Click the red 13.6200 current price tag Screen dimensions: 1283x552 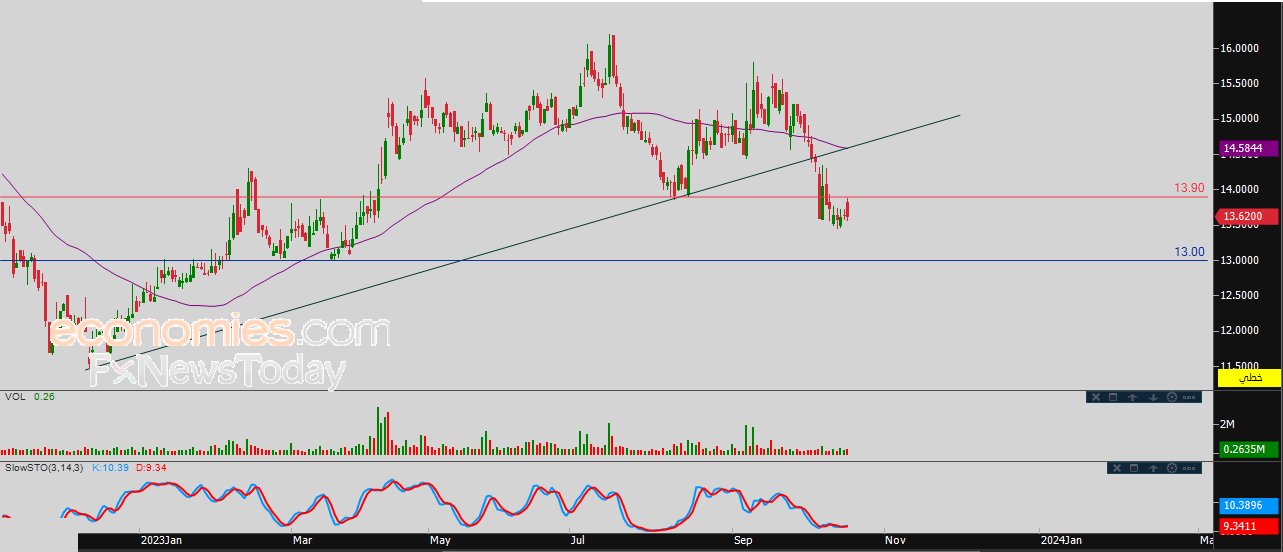coord(1249,216)
